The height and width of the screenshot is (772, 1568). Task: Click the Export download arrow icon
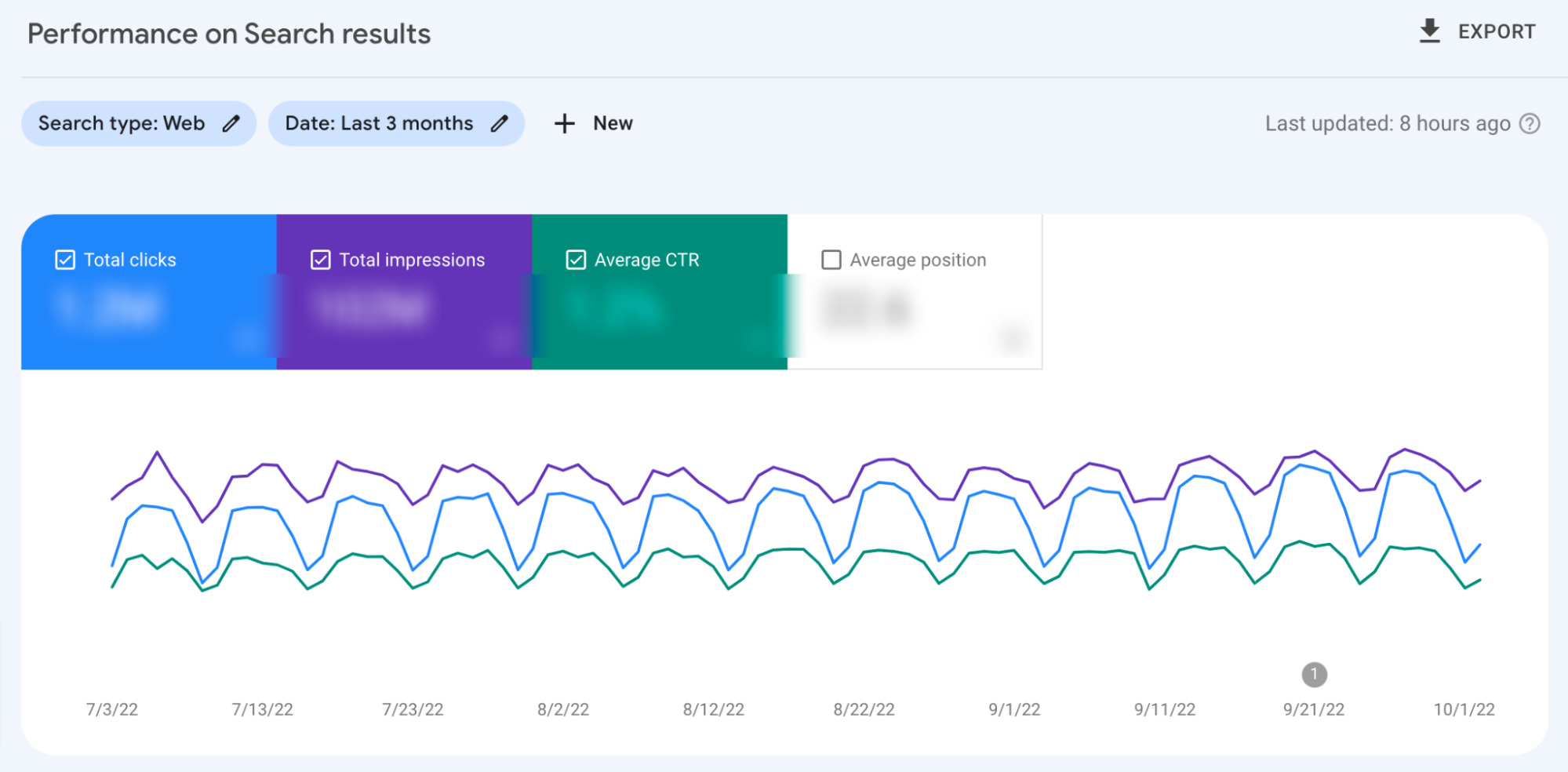click(1429, 31)
